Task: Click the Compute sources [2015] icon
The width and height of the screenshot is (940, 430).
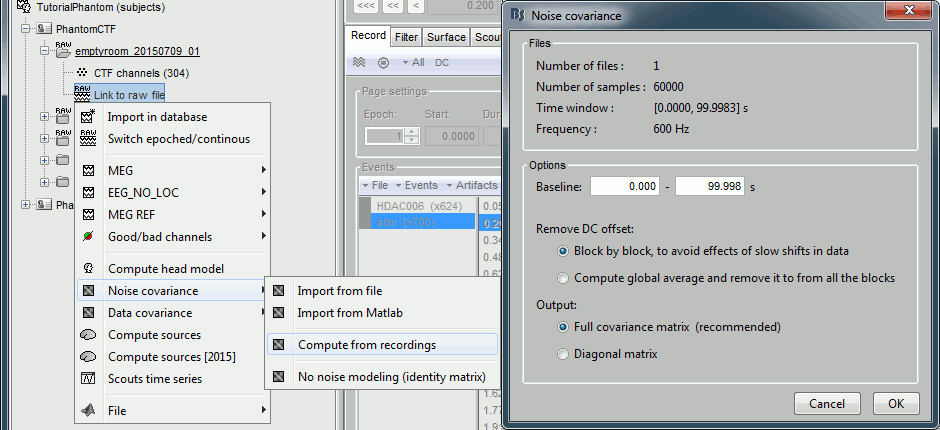Action: click(89, 357)
